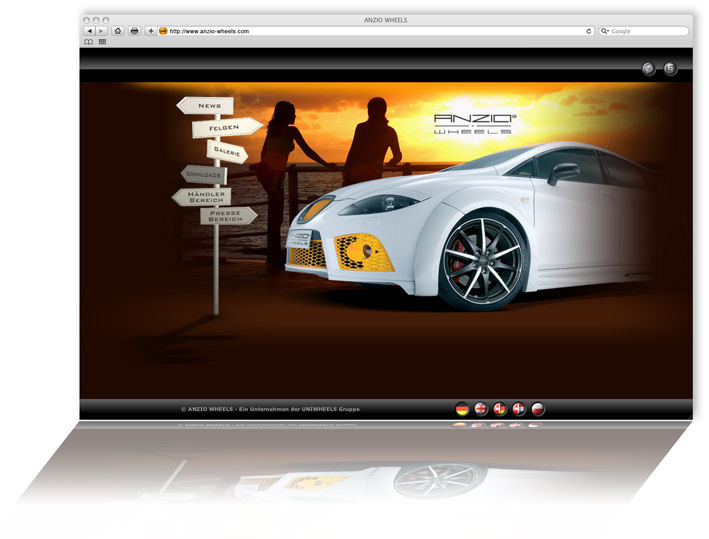The width and height of the screenshot is (709, 539).
Task: Open the home page via the house icon
Action: [118, 31]
